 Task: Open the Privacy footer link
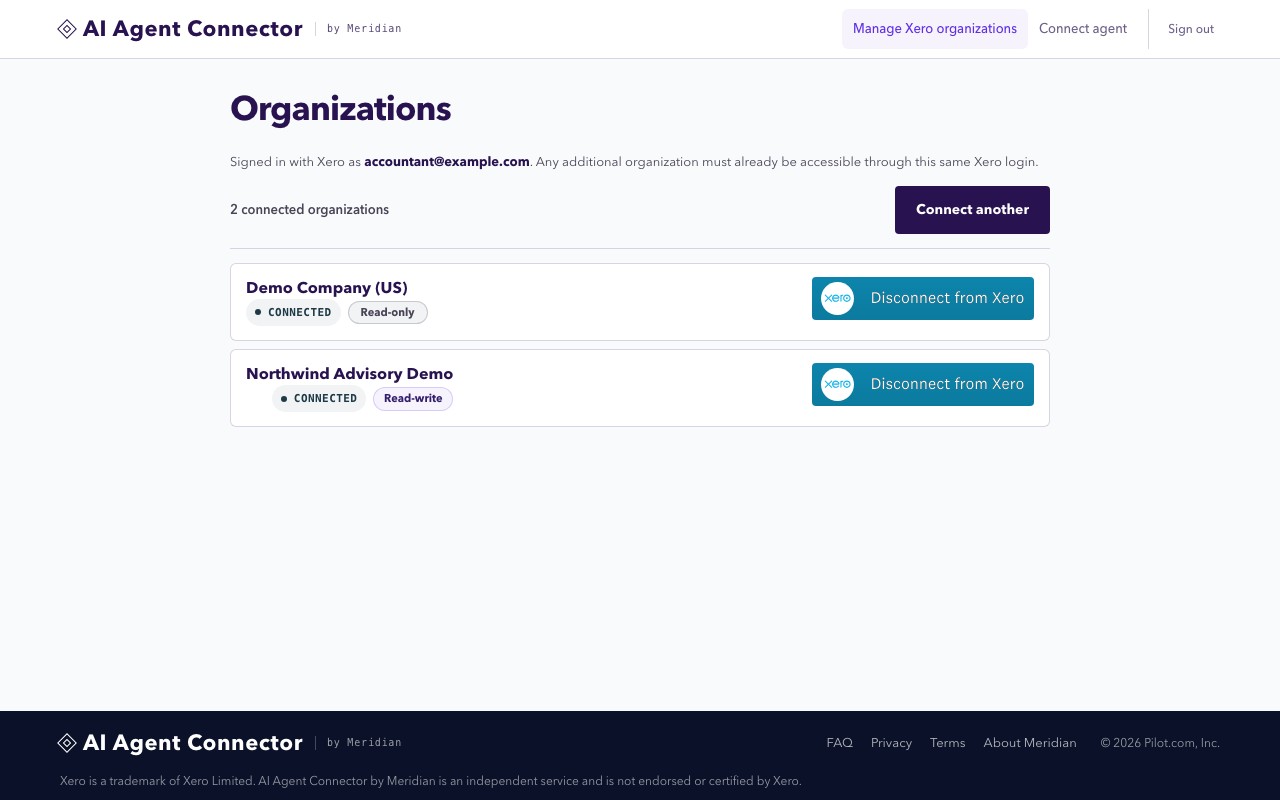[891, 743]
